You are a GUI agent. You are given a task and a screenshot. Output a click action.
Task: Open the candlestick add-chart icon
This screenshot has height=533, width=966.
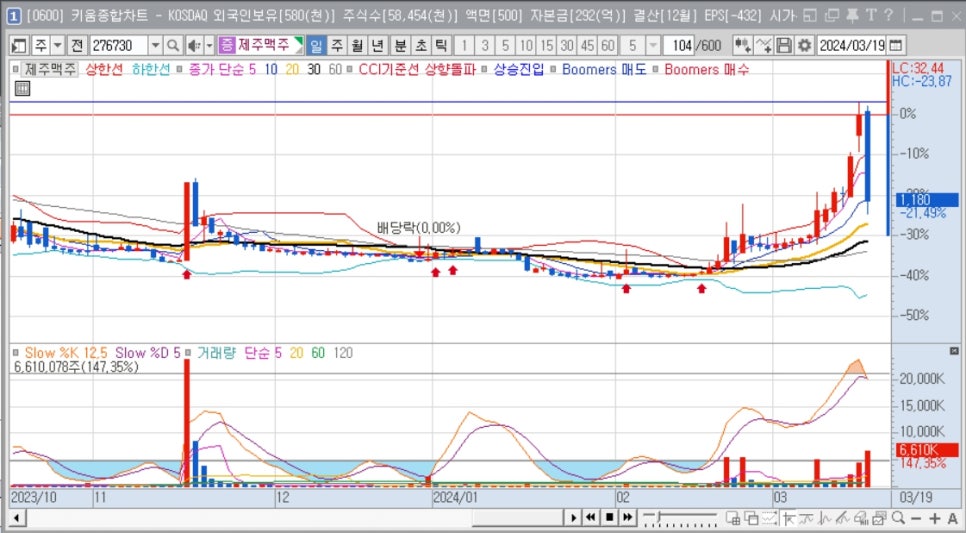pyautogui.click(x=742, y=45)
